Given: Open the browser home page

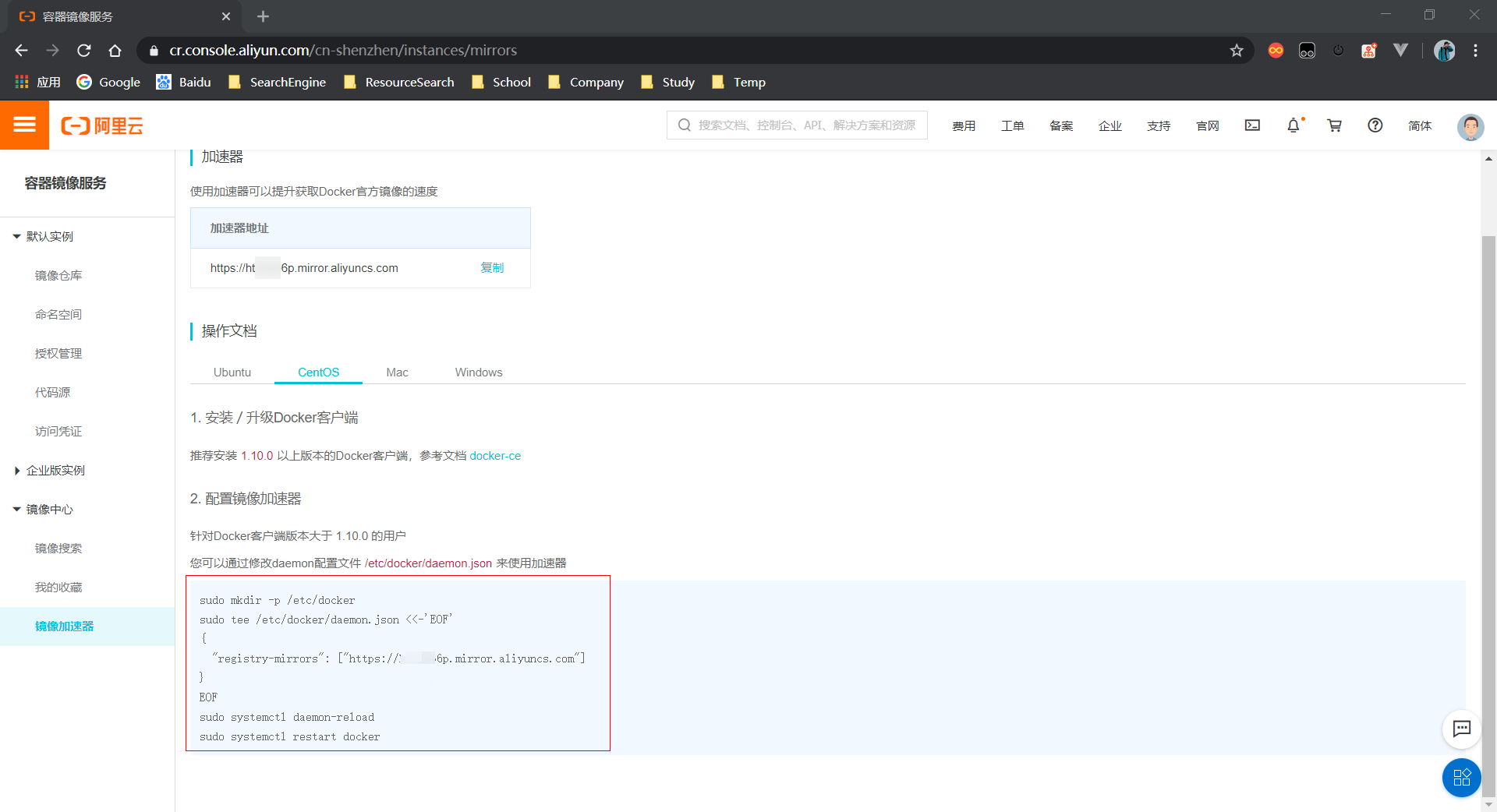Looking at the screenshot, I should [115, 51].
